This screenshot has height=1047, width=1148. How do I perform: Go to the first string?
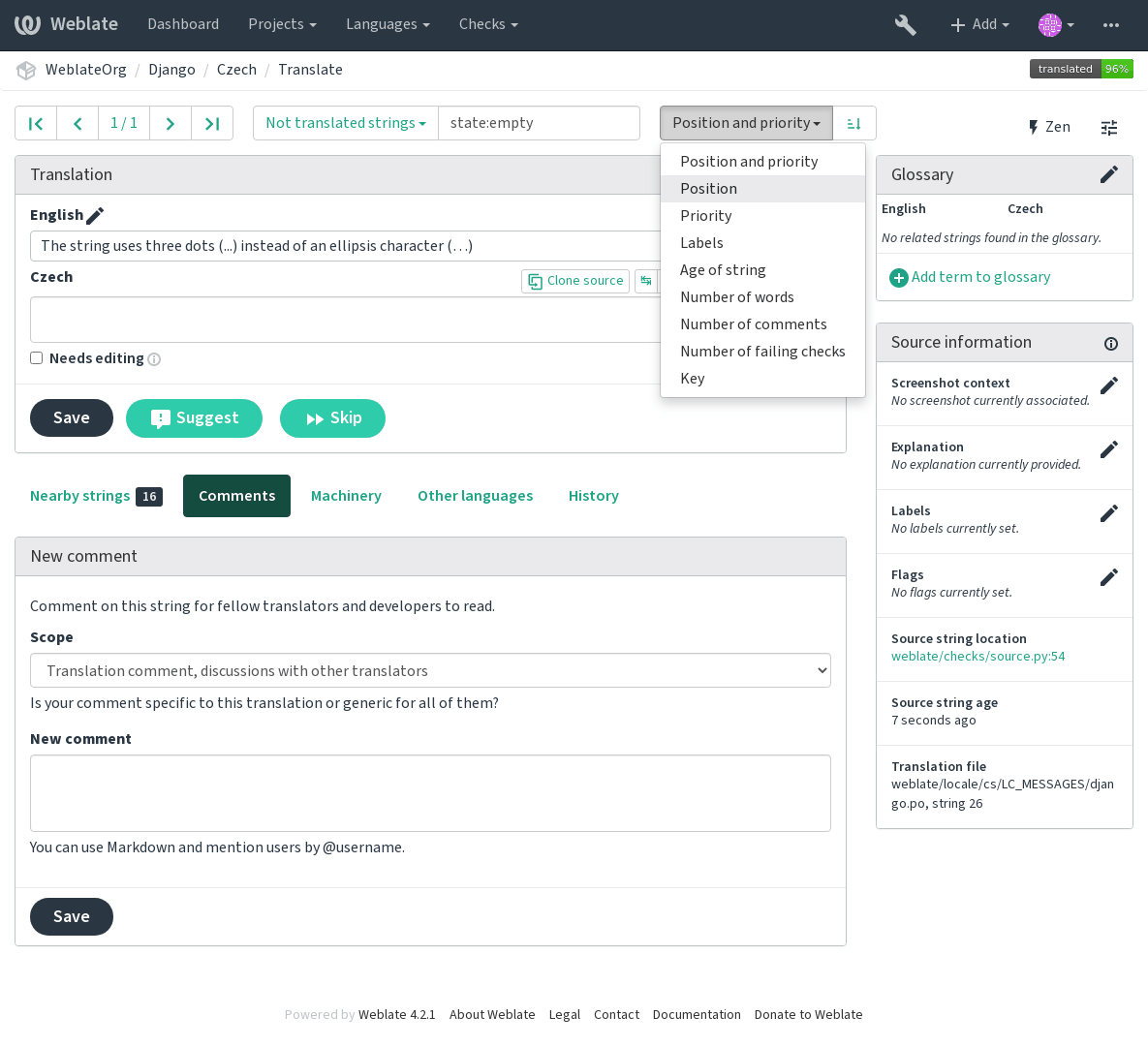point(35,124)
